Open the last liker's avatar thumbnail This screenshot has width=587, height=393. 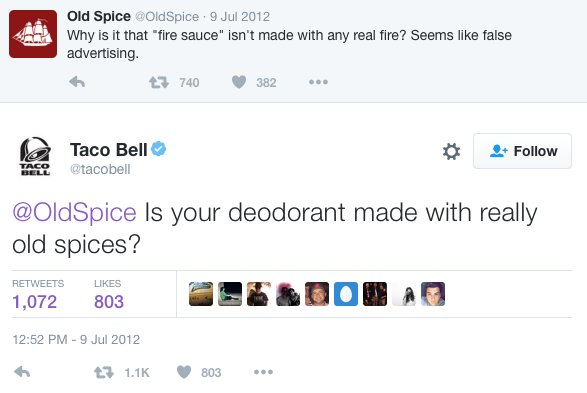tap(433, 294)
